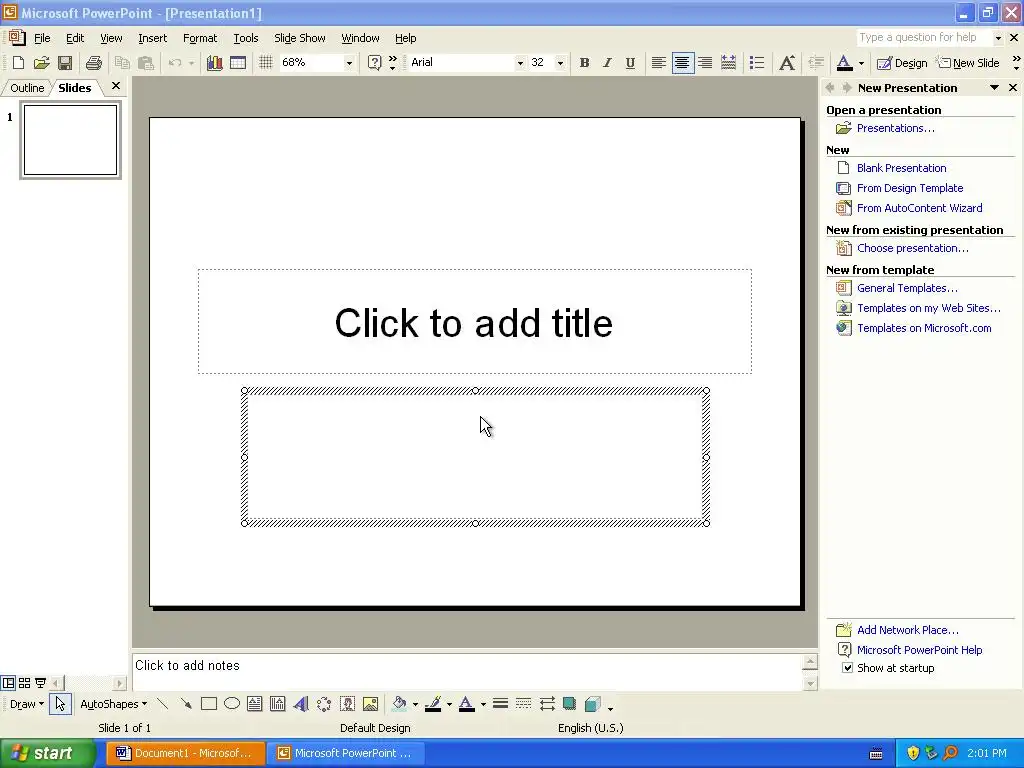1024x768 pixels.
Task: Select the Rectangle drawing tool
Action: [x=209, y=703]
